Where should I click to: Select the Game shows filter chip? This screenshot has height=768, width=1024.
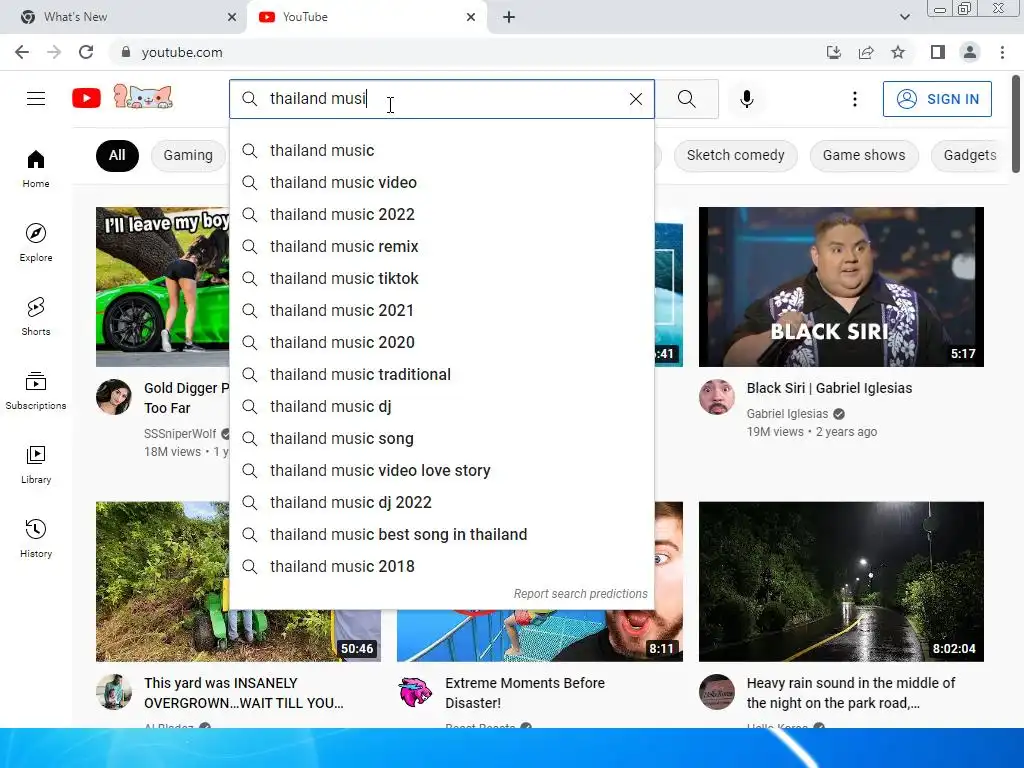click(864, 155)
